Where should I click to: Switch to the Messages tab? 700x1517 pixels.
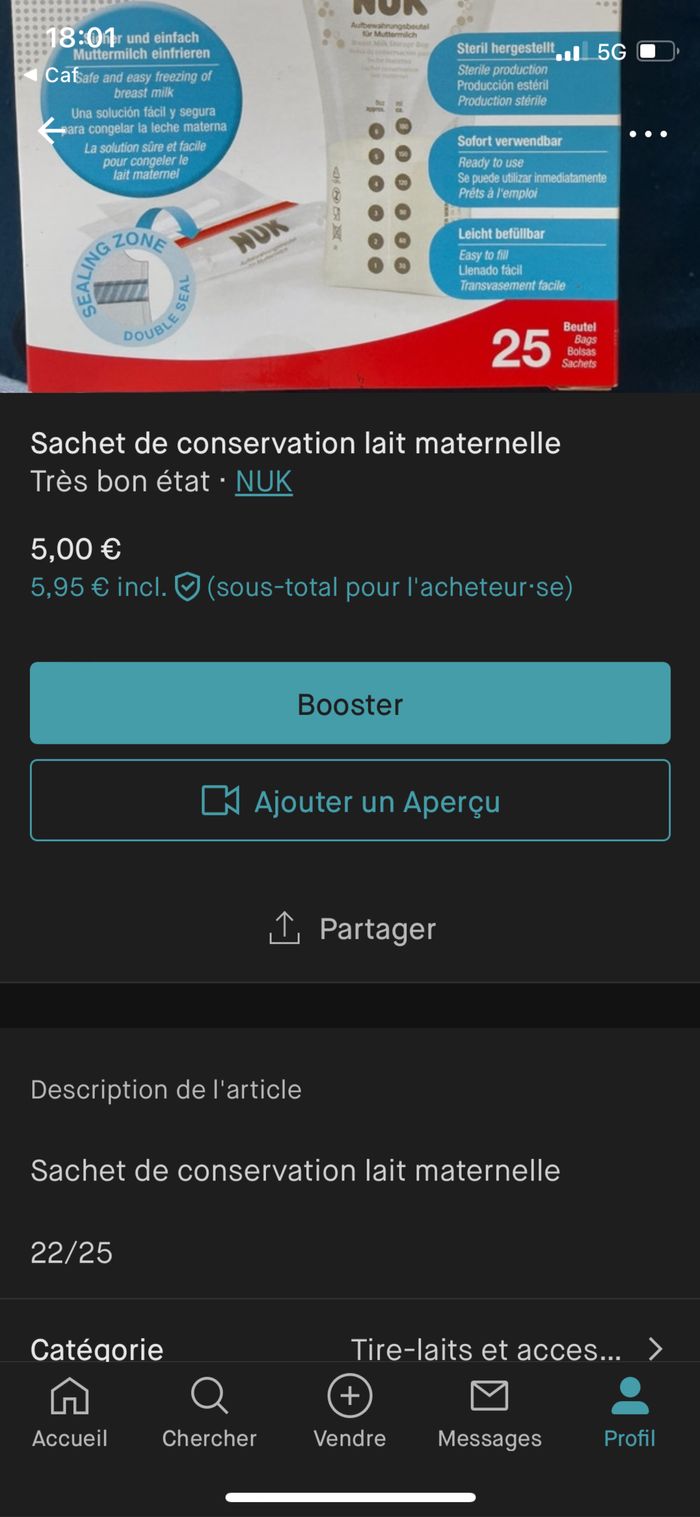pos(489,1410)
